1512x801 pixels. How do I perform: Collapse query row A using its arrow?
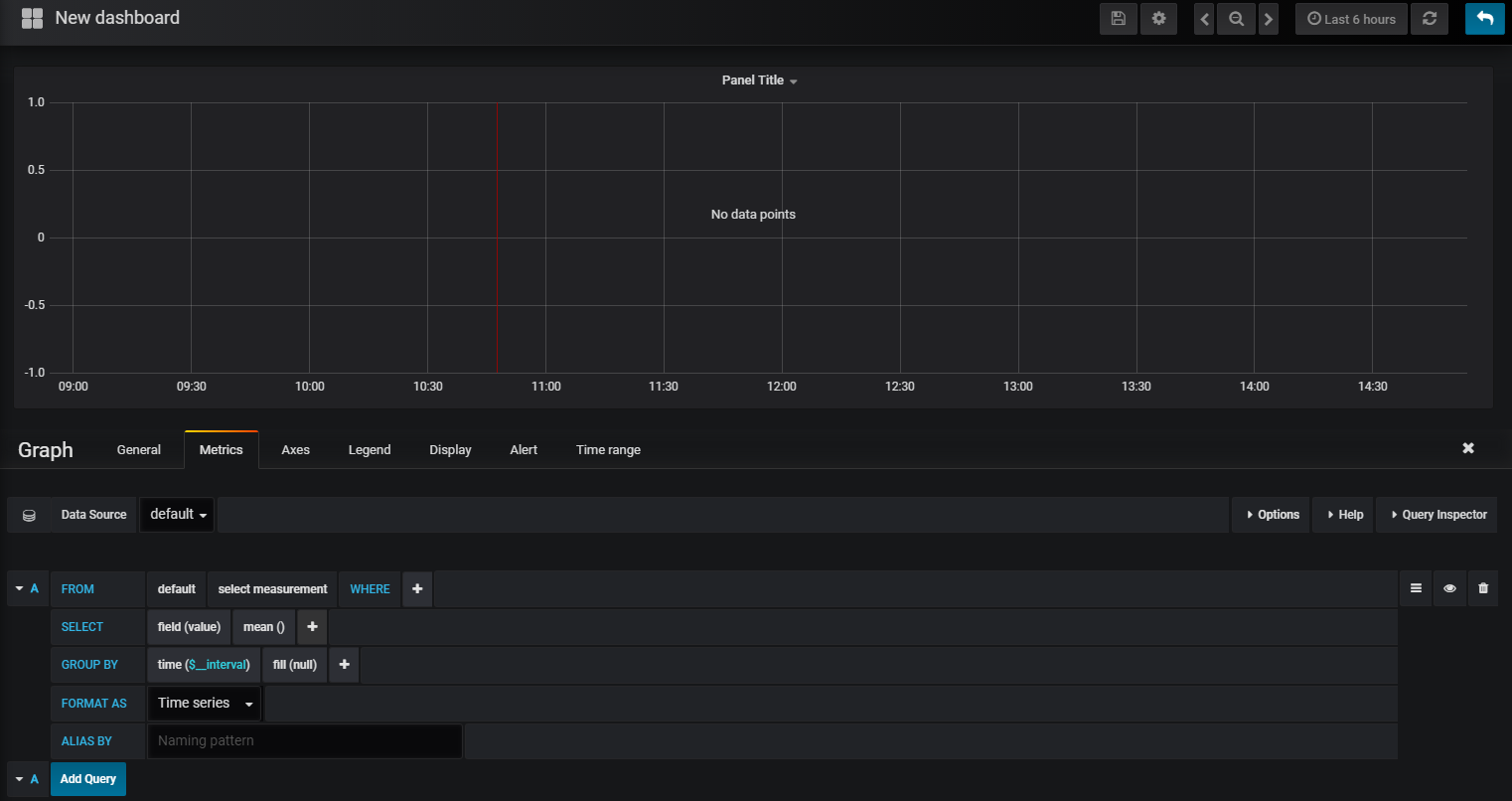19,588
